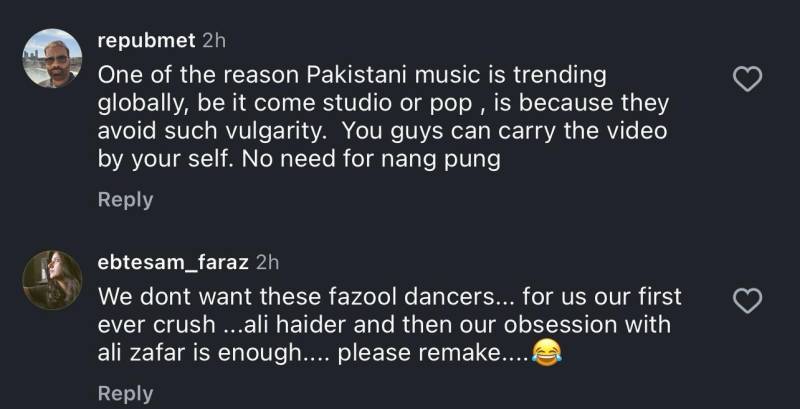The image size is (800, 409).
Task: Visit the ebtesam_faraz username link
Action: [173, 263]
